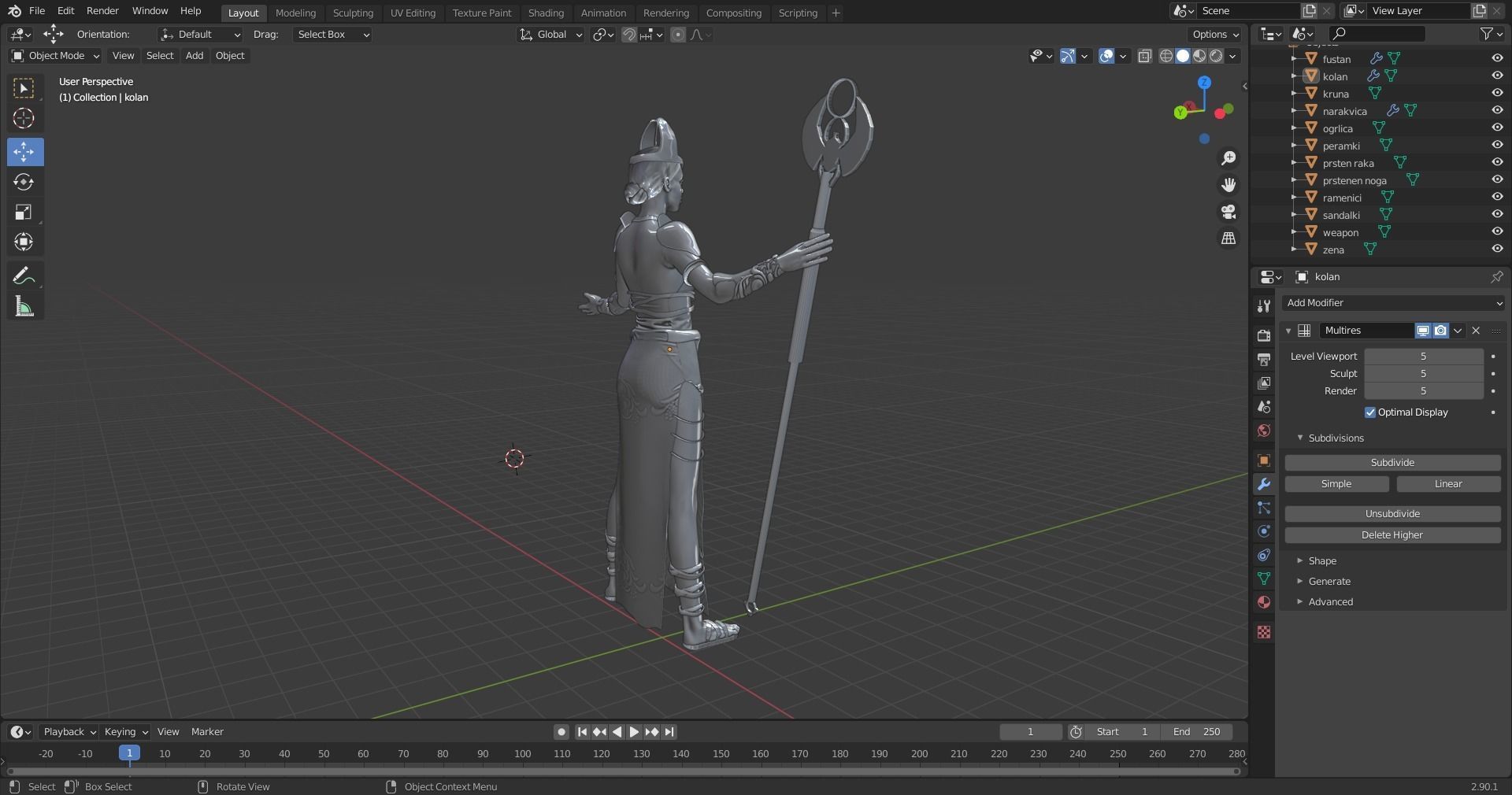1512x795 pixels.
Task: Open the viewport Add menu
Action: tap(195, 56)
